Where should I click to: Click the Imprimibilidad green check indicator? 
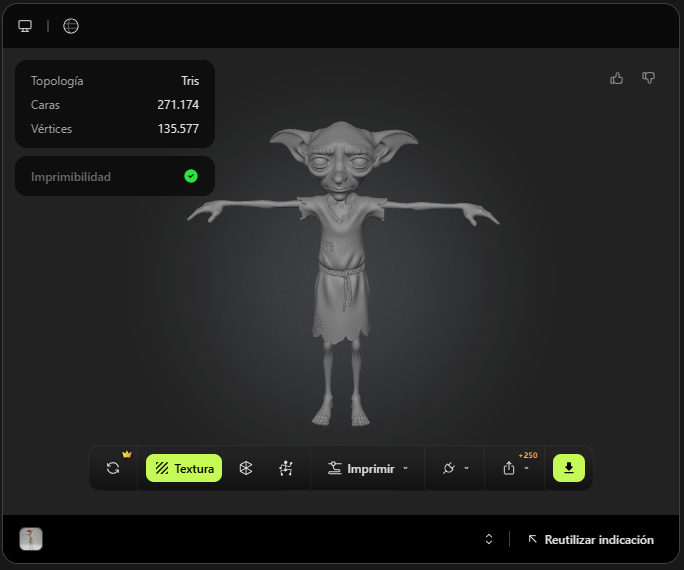(x=191, y=176)
